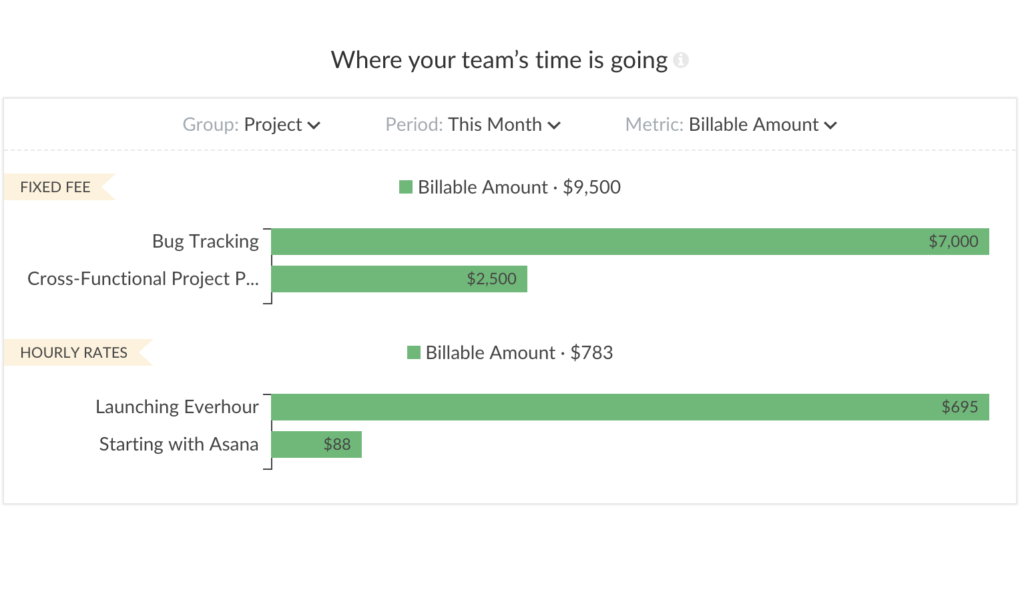
Task: Click the chevron next to Period This Month
Action: tap(555, 125)
